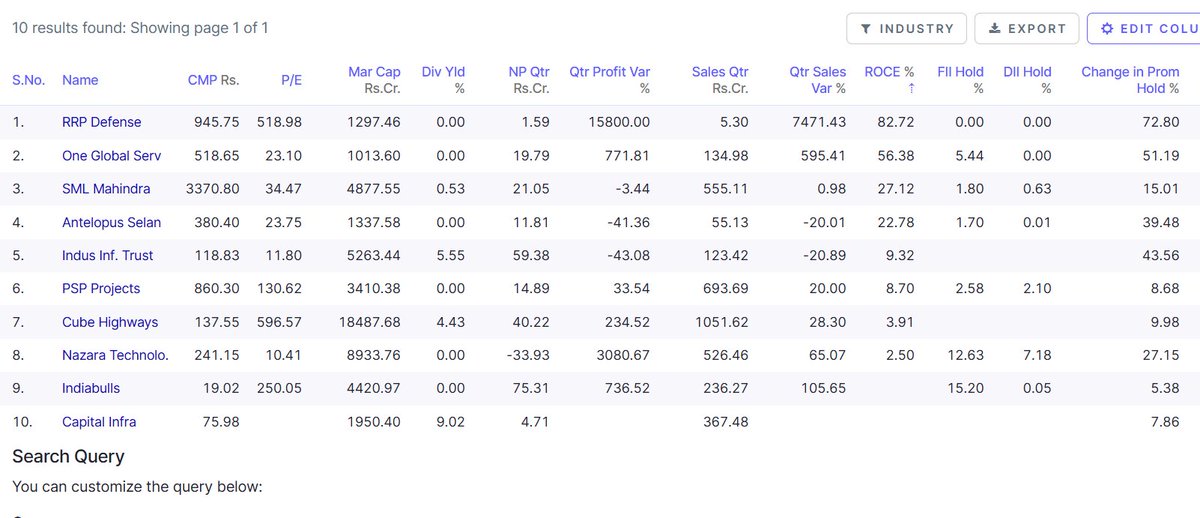Open the SML Mahindra company link
Viewport: 1200px width, 518px height.
tap(106, 189)
